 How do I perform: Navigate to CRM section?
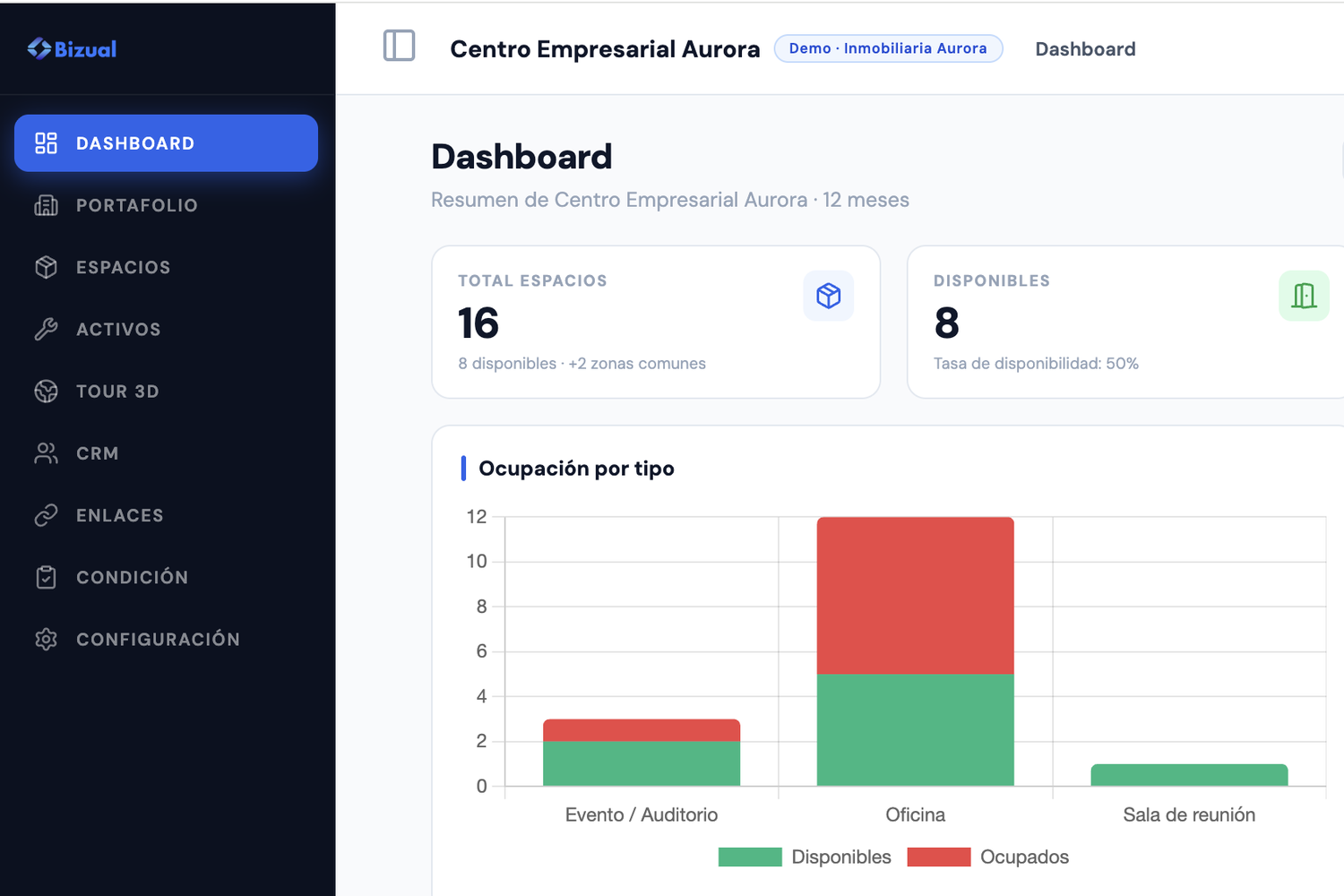tap(166, 453)
